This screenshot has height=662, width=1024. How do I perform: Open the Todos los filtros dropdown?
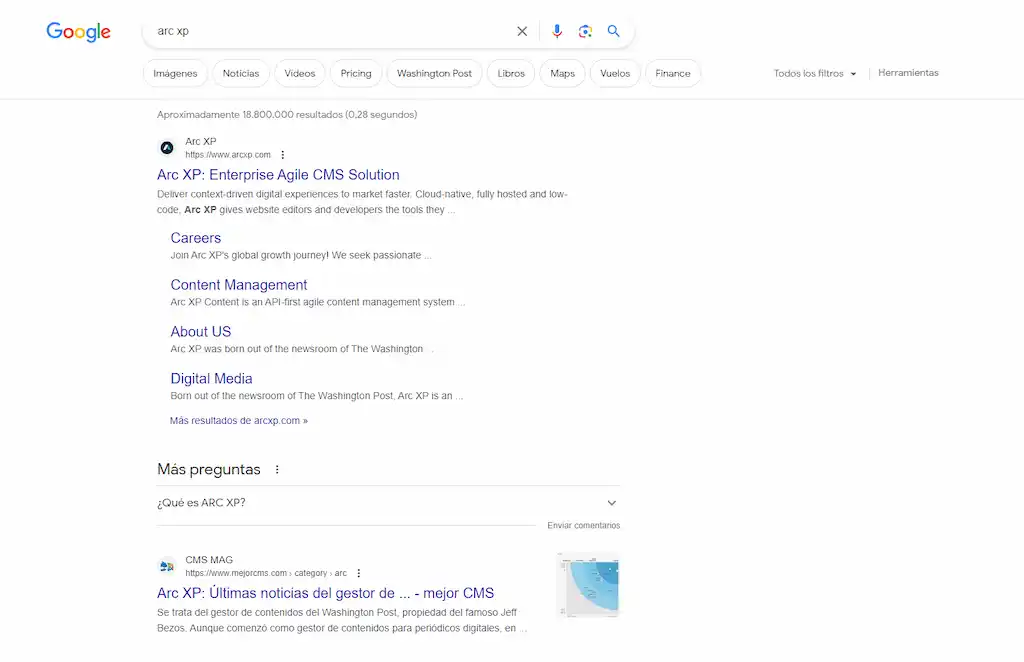[x=815, y=73]
